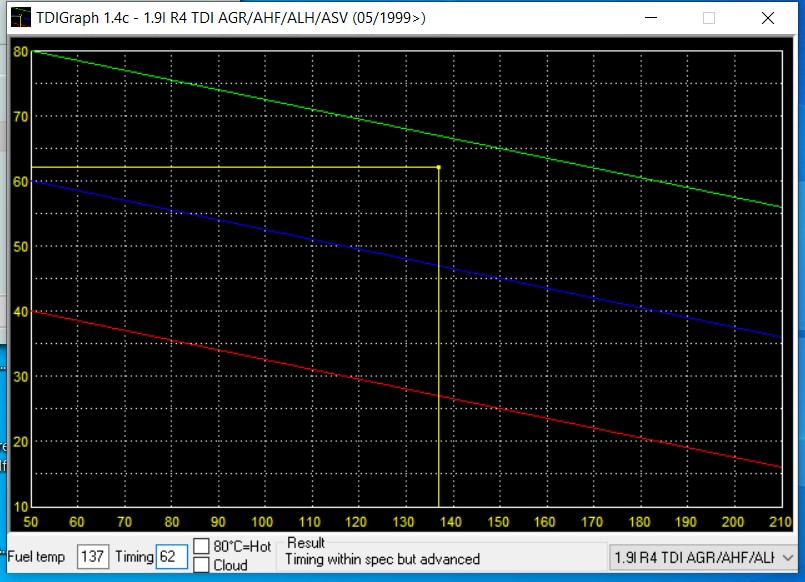
Task: Expand the engine type dropdown arrow
Action: coord(787,557)
